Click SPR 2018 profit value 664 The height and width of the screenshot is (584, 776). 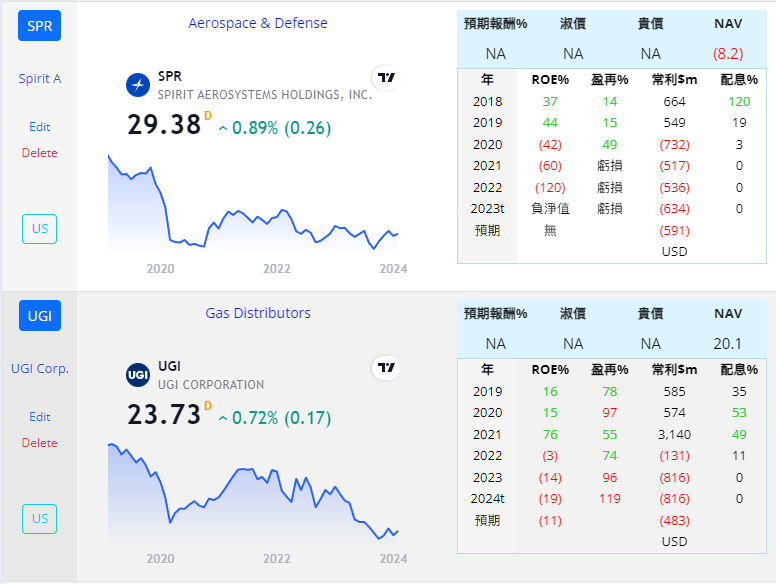pos(675,101)
